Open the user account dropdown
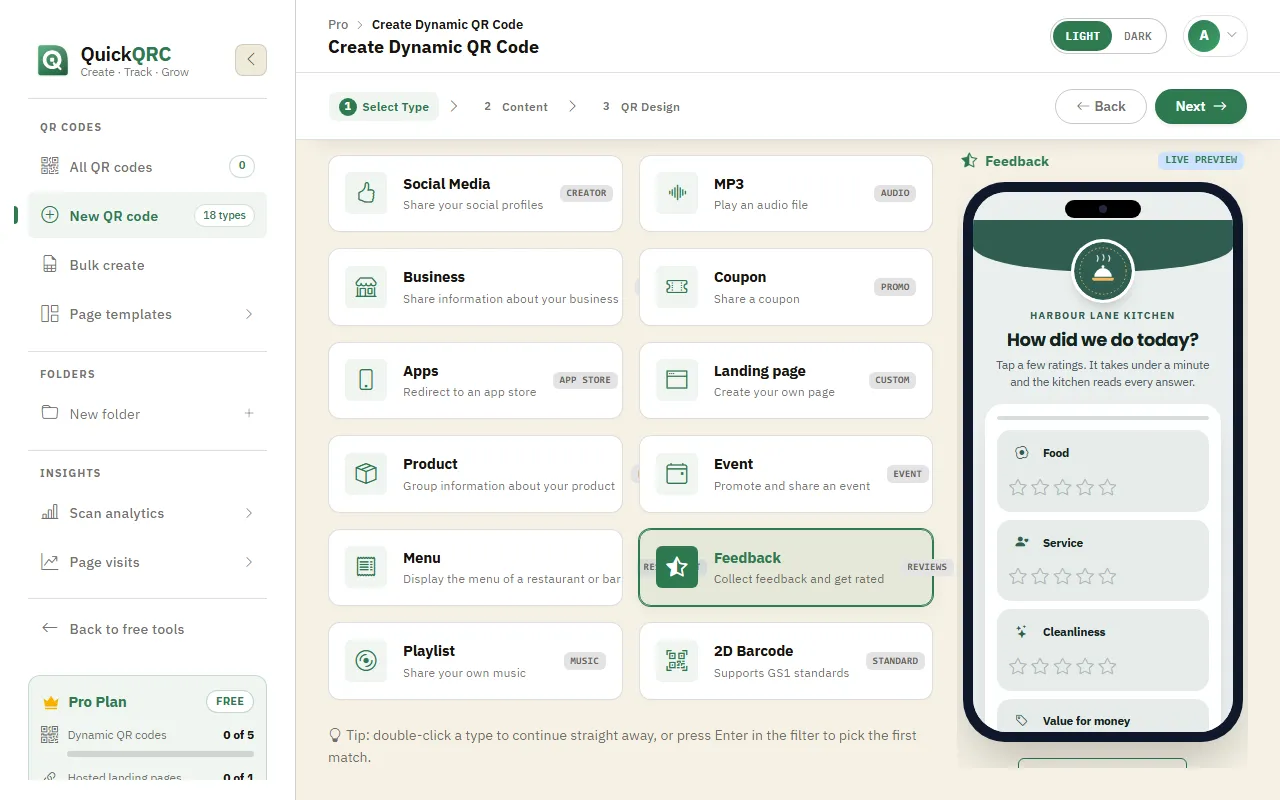Viewport: 1280px width, 800px height. (1215, 36)
